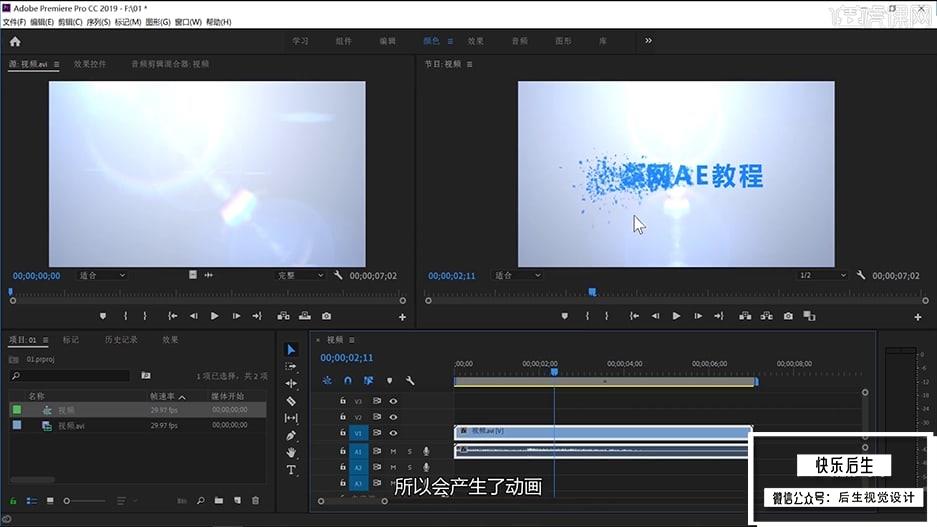Select the Pen tool
The height and width of the screenshot is (527, 937).
coord(291,436)
